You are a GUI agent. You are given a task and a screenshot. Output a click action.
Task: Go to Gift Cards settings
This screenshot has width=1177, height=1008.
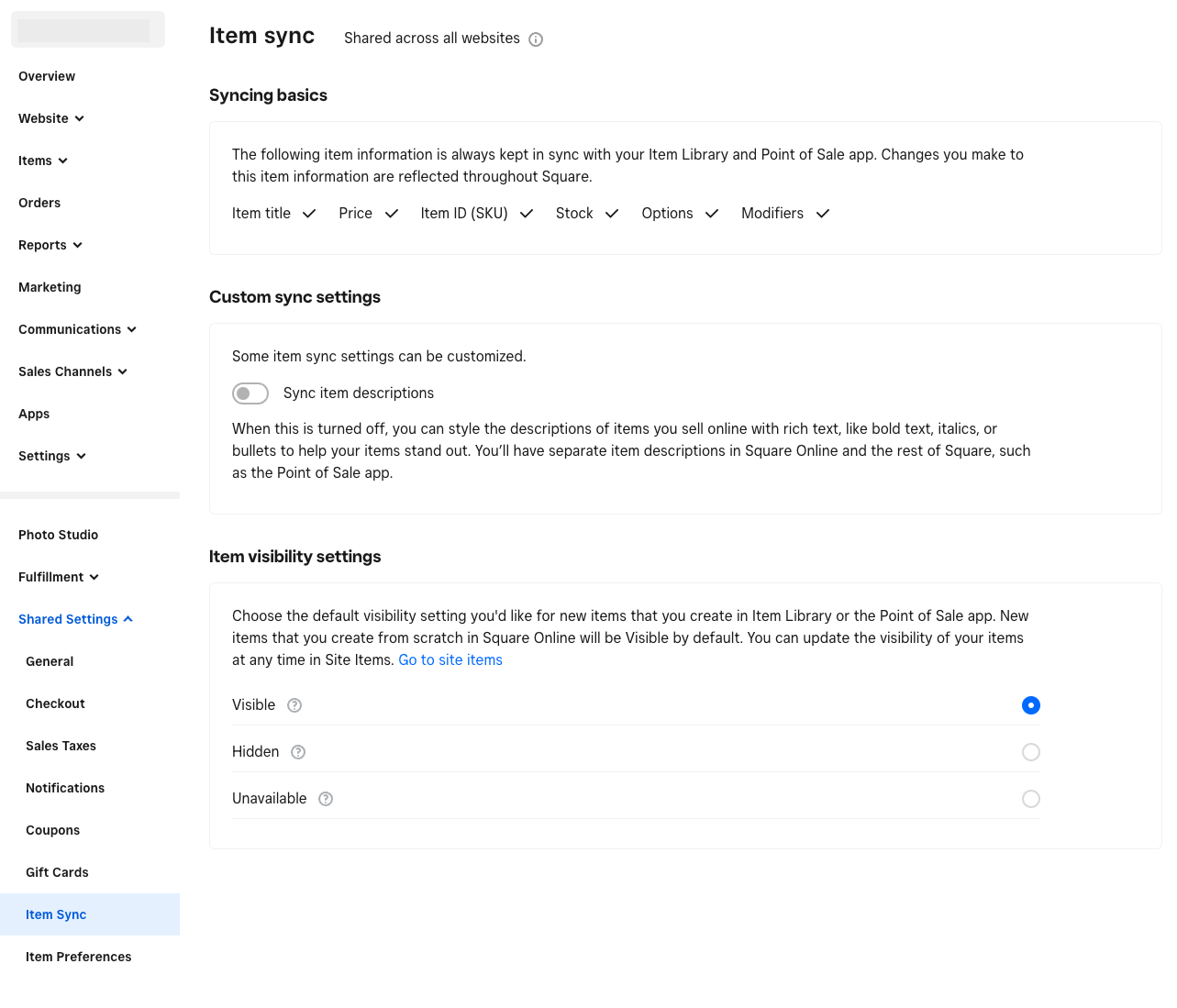pyautogui.click(x=57, y=872)
